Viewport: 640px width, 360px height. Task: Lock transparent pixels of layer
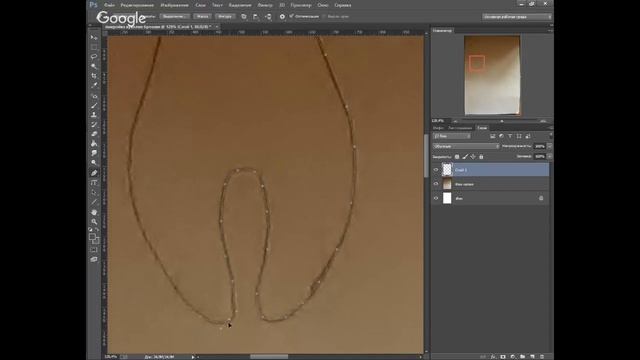click(x=457, y=157)
